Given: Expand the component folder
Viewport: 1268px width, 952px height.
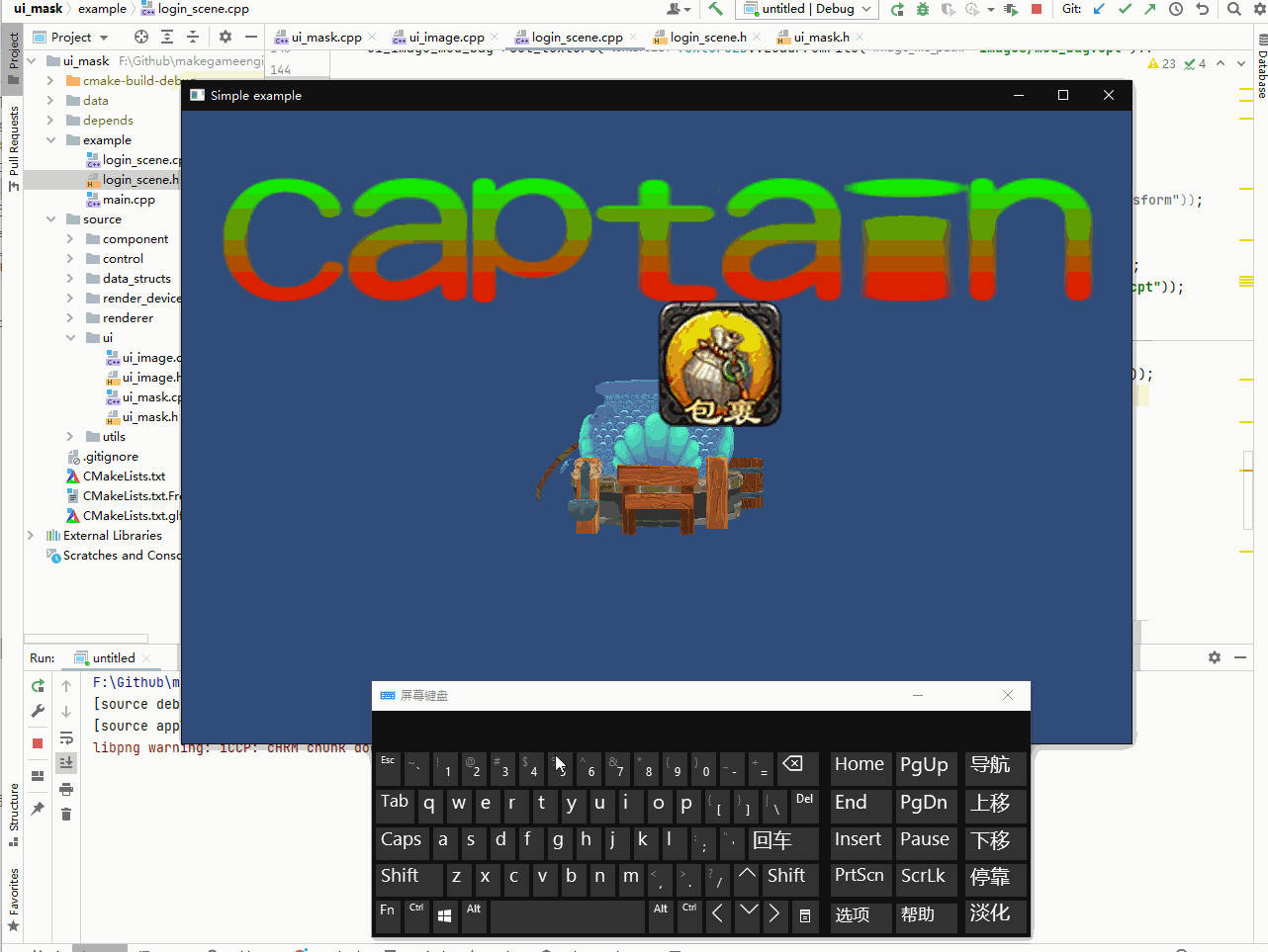Looking at the screenshot, I should point(70,239).
